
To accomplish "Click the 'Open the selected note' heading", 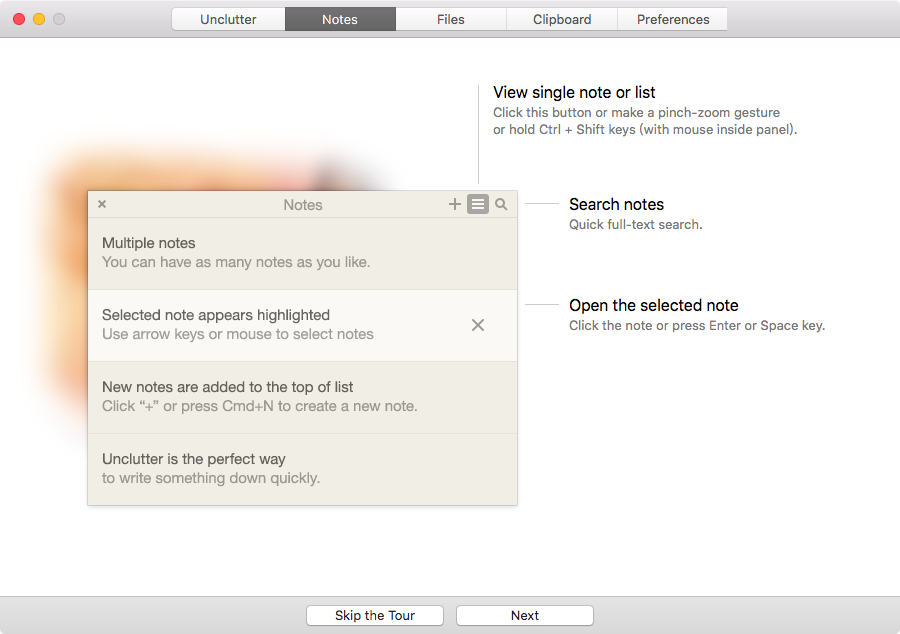I will coord(654,305).
